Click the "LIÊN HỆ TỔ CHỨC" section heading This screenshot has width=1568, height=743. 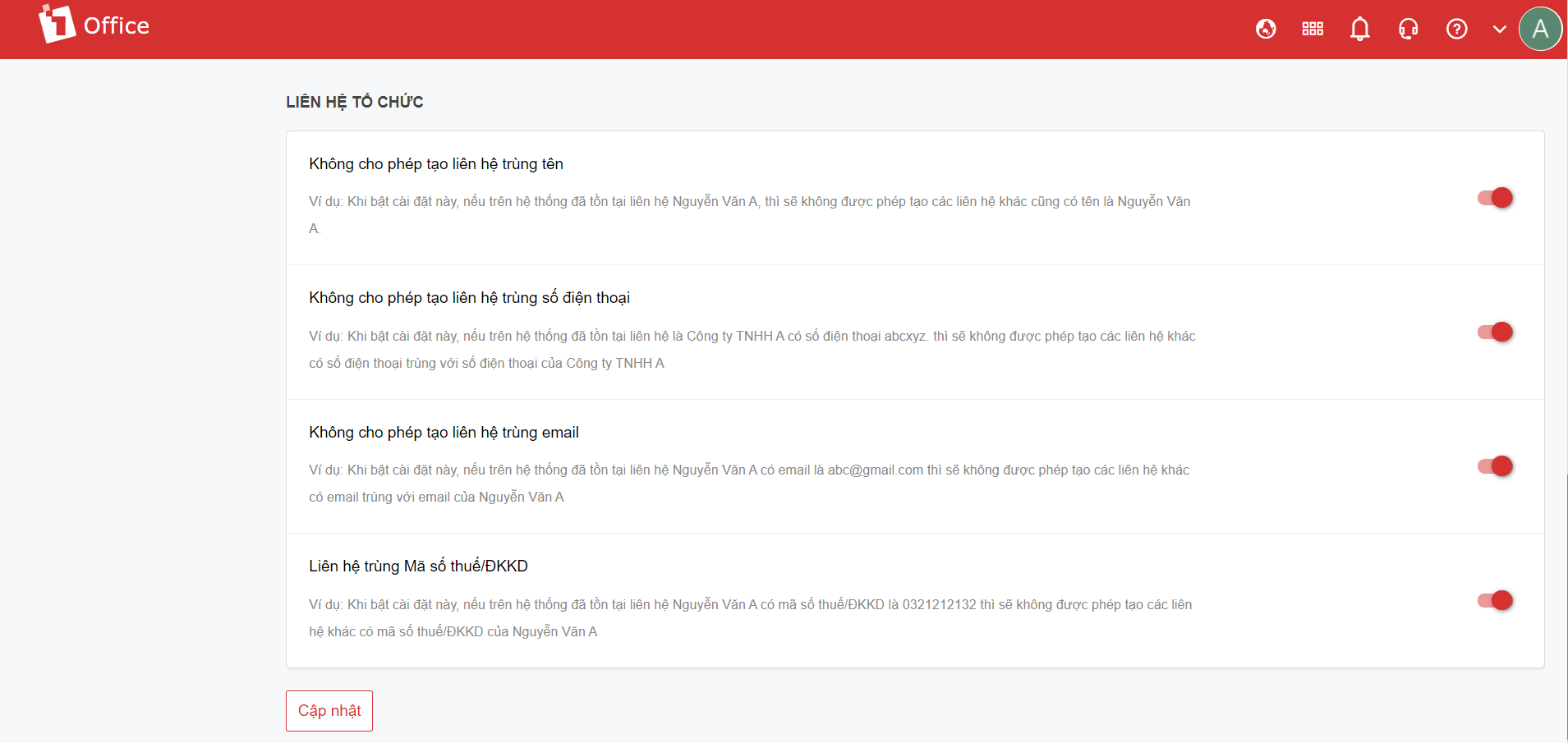coord(355,102)
